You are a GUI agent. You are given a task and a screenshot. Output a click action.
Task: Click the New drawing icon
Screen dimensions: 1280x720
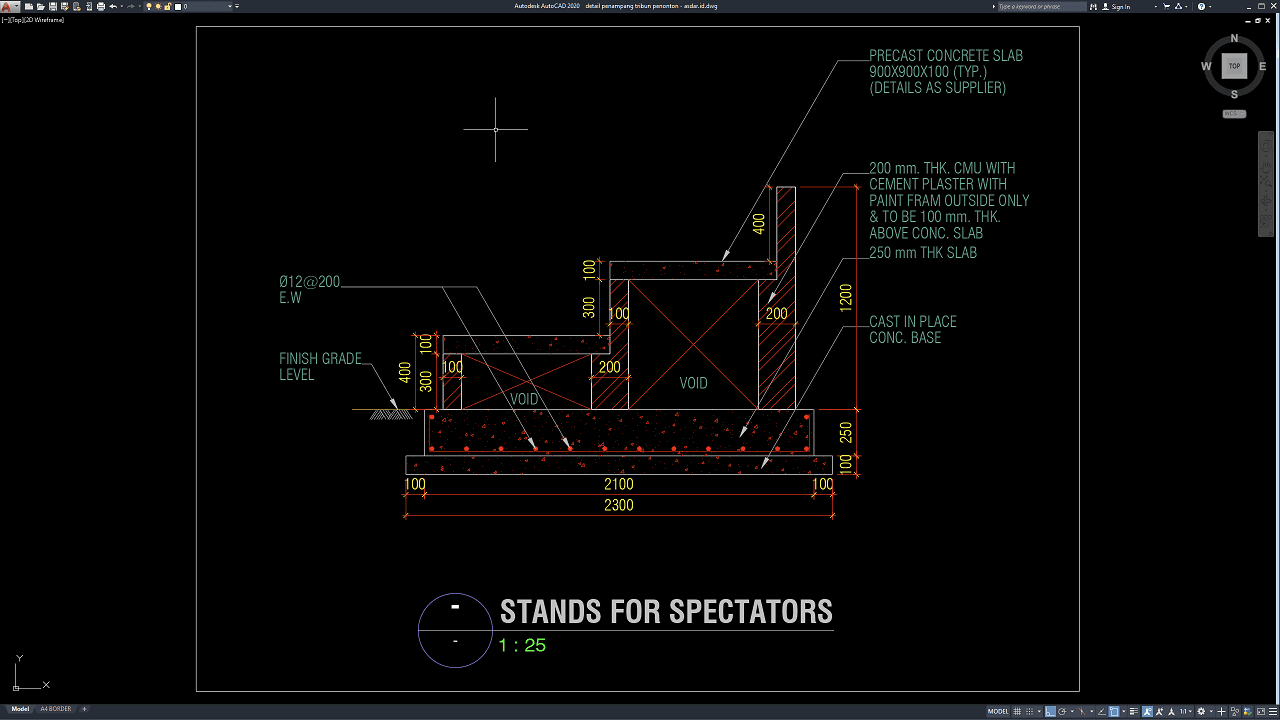tap(29, 6)
